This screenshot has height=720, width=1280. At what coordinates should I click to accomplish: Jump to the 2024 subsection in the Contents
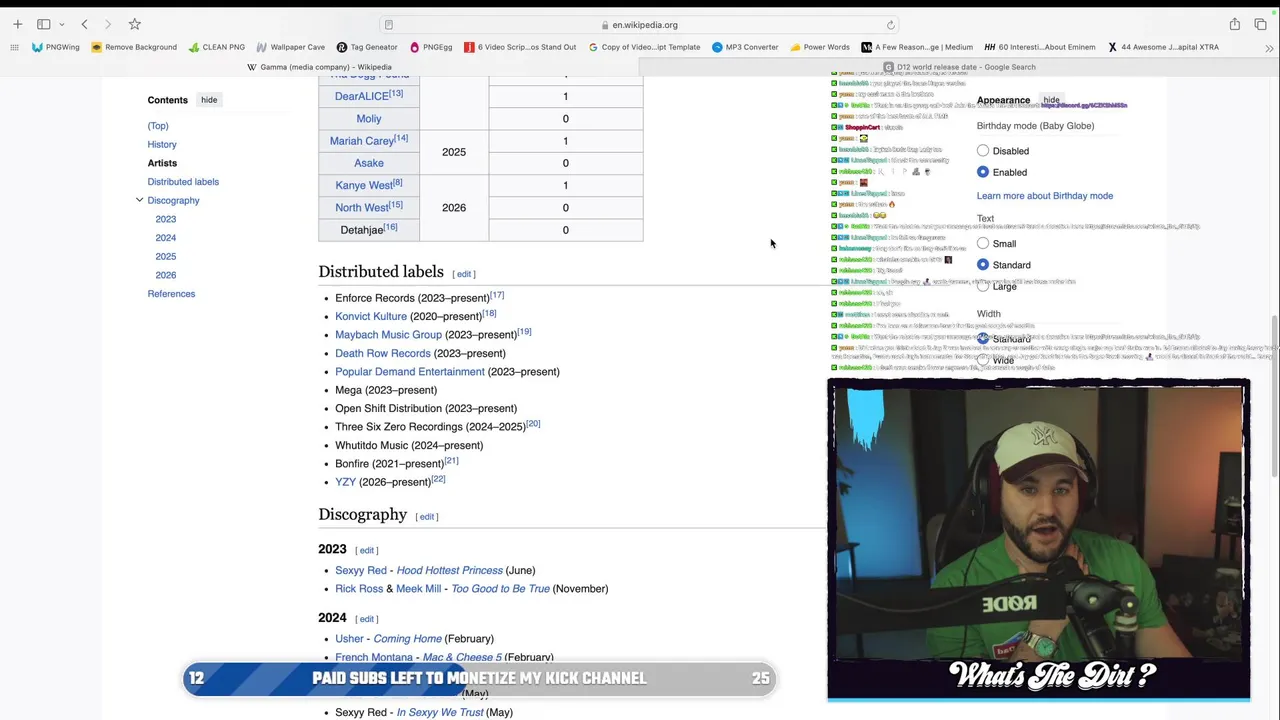[166, 238]
